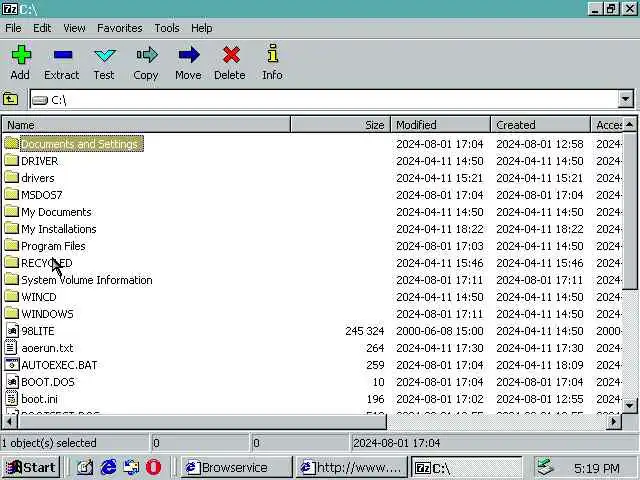Click the DRIVER folder icon
The image size is (640, 480).
12,160
